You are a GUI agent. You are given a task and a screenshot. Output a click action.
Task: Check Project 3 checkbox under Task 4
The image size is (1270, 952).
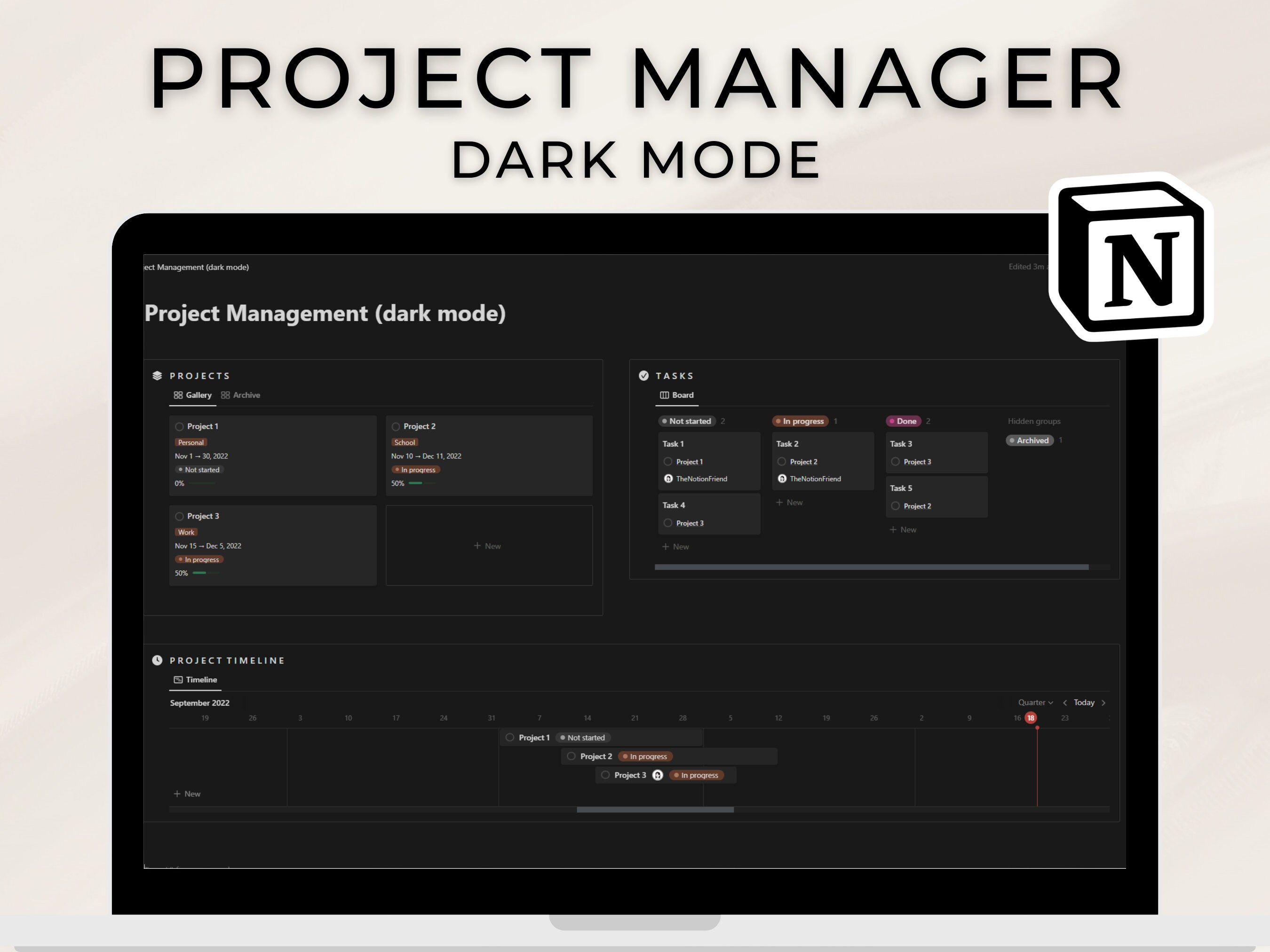[668, 523]
